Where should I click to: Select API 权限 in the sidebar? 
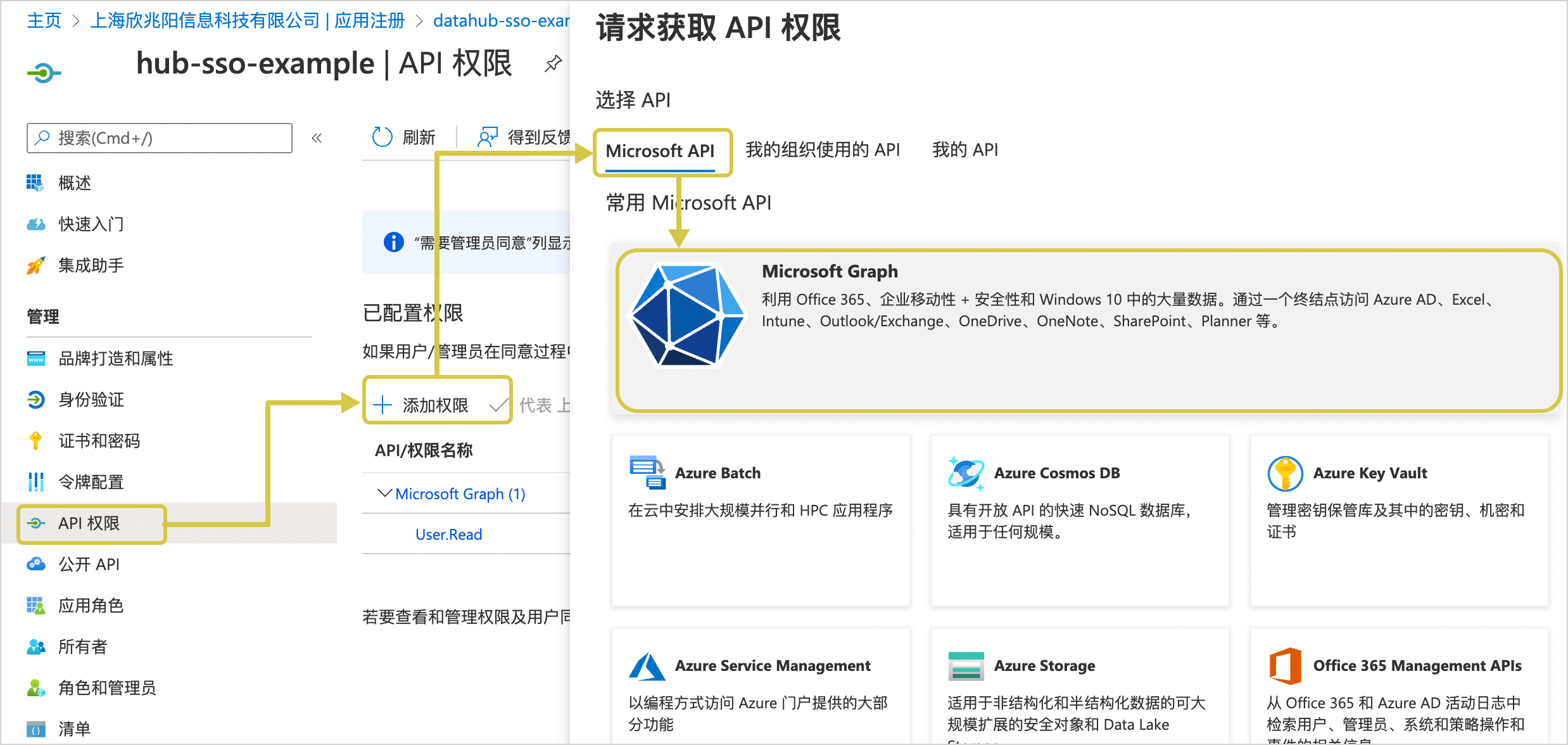(x=168, y=523)
